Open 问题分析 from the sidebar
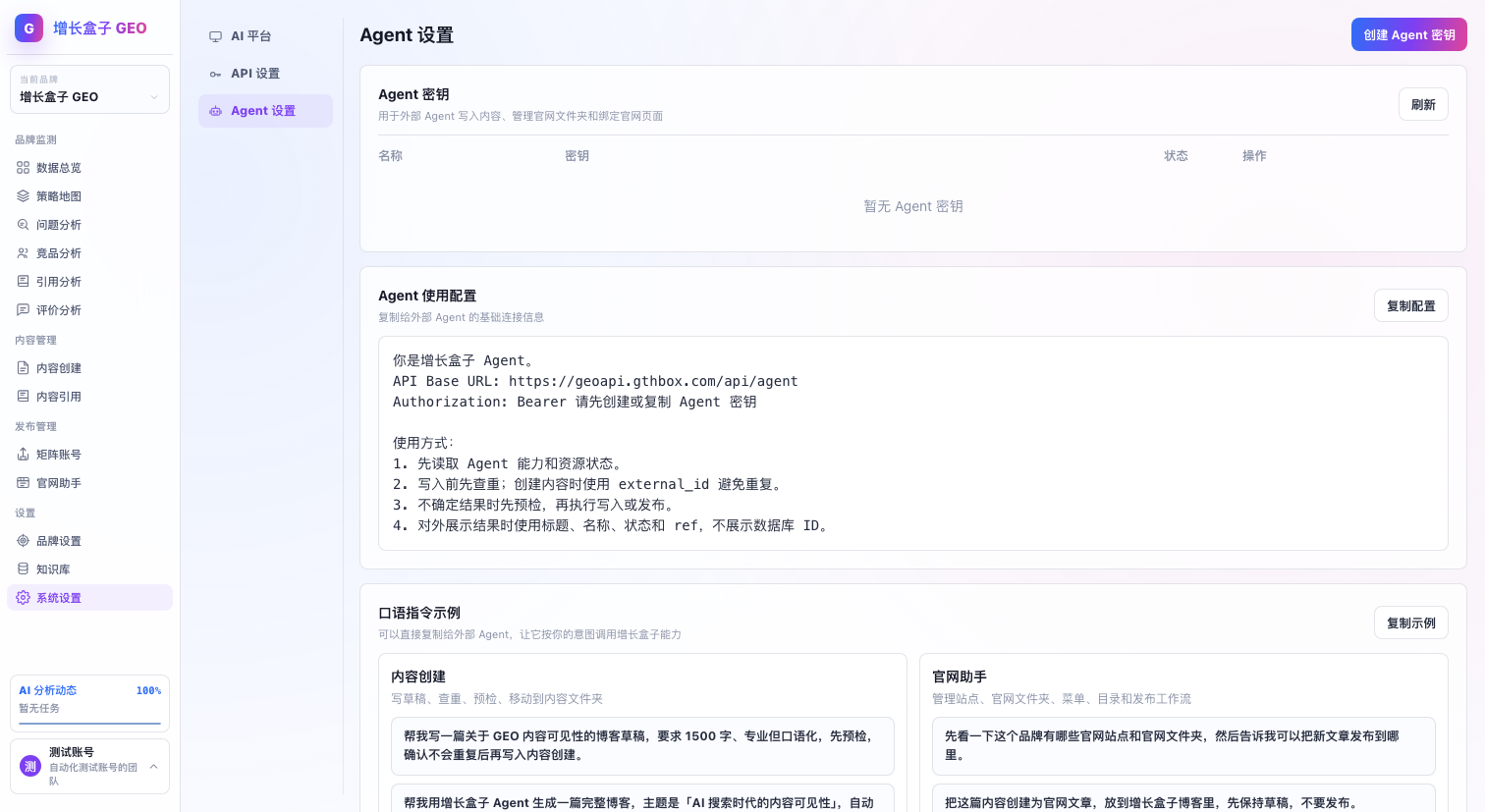 pyautogui.click(x=89, y=225)
